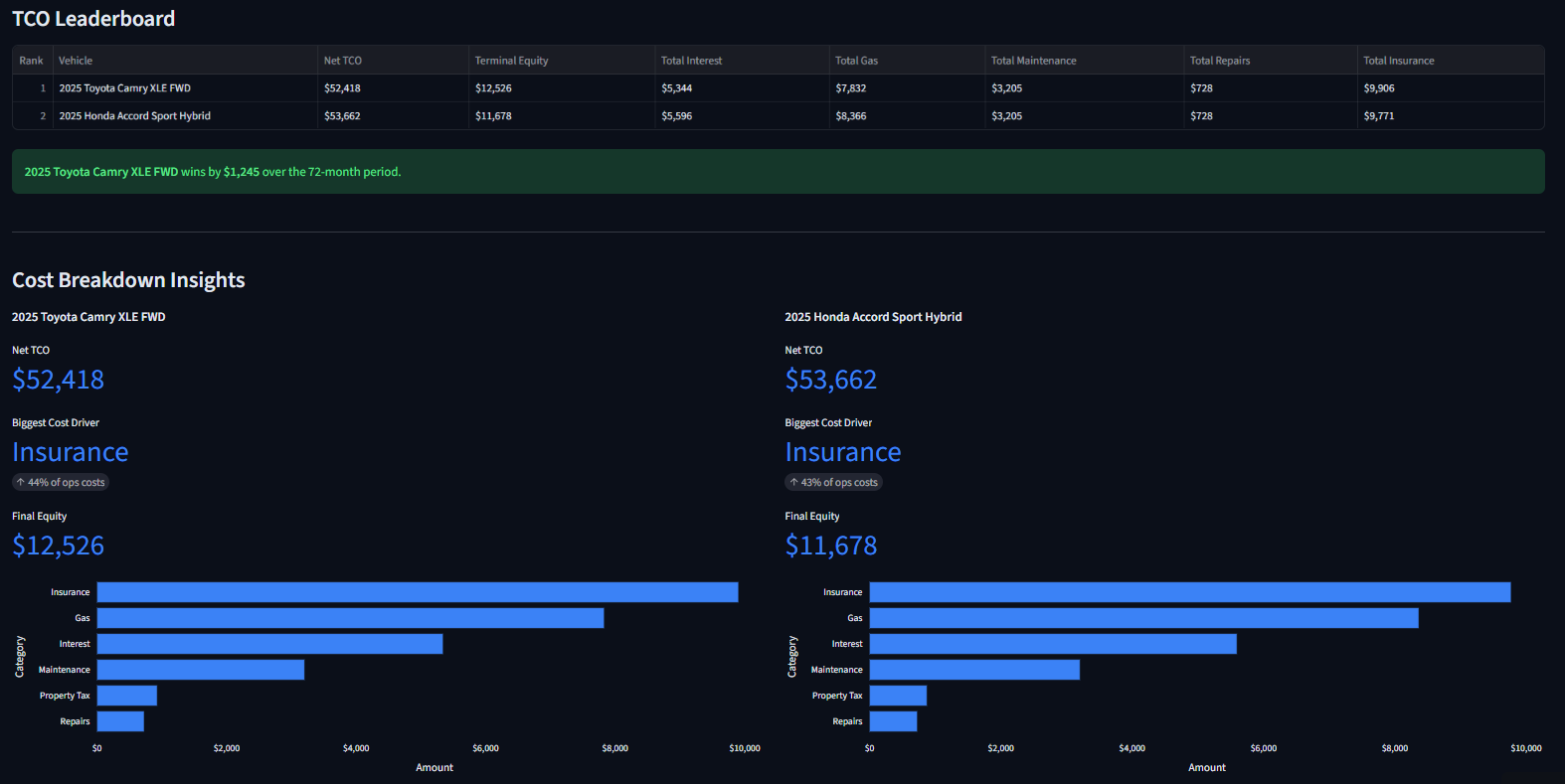
Task: Select the Toyota Camry XLE FWD table row
Action: [x=779, y=88]
